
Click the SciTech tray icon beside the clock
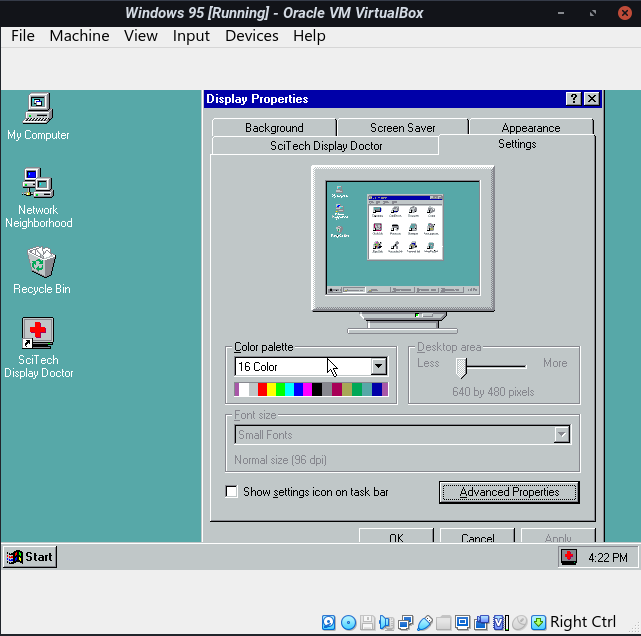pyautogui.click(x=569, y=557)
